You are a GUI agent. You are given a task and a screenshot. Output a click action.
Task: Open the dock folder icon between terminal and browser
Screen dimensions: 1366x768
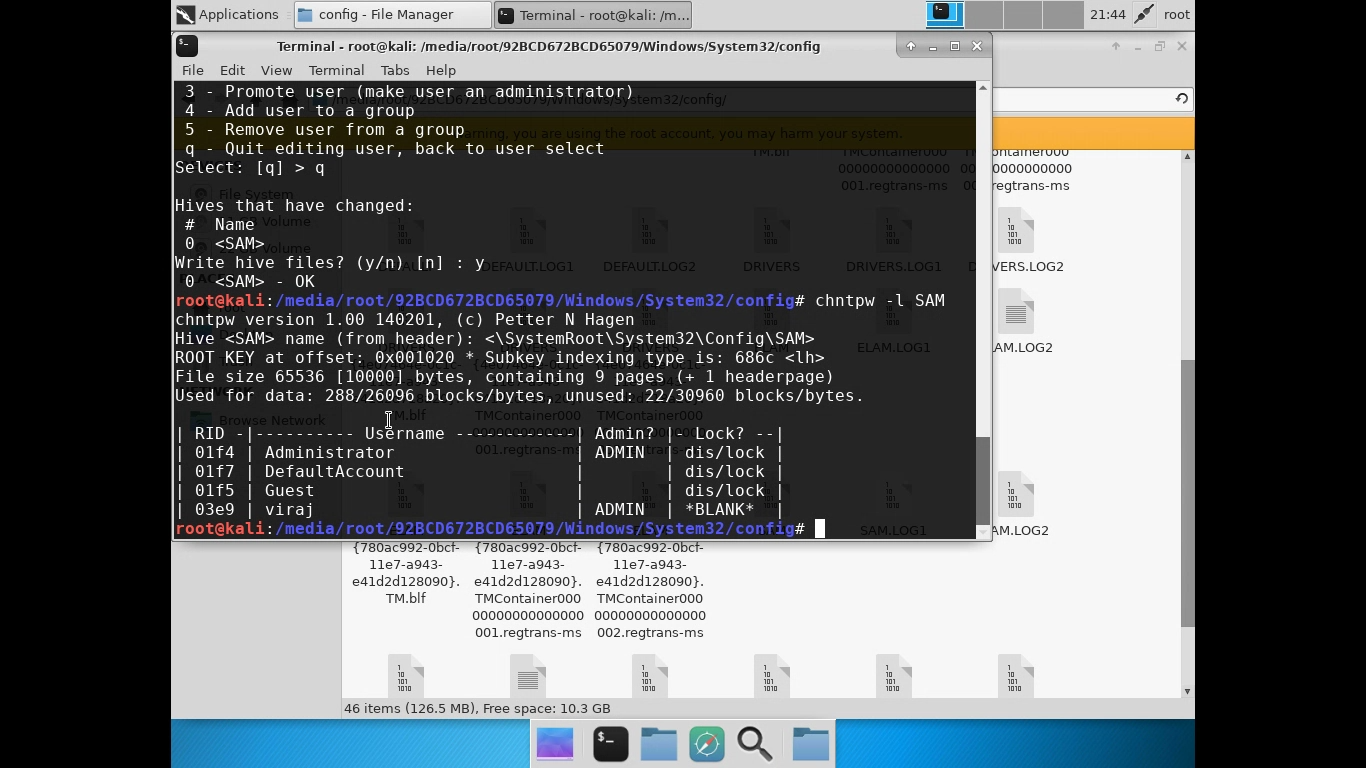(x=659, y=744)
